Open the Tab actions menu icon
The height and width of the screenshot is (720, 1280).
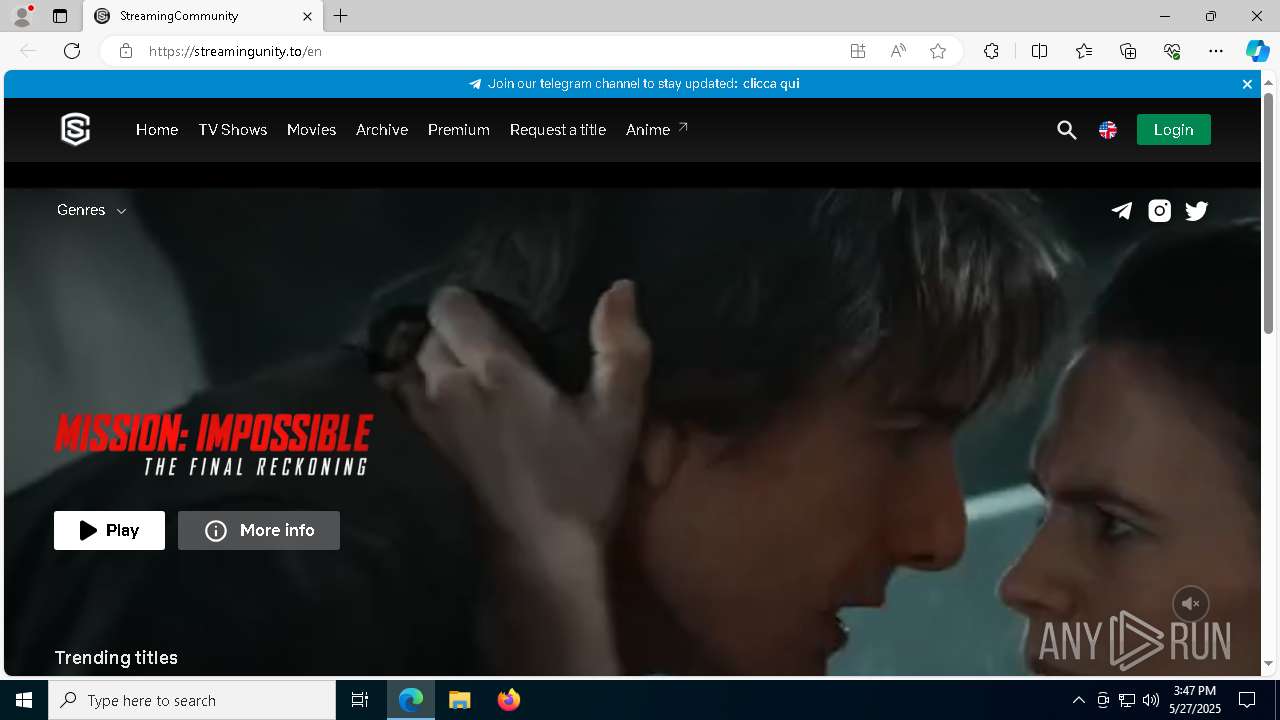(60, 16)
